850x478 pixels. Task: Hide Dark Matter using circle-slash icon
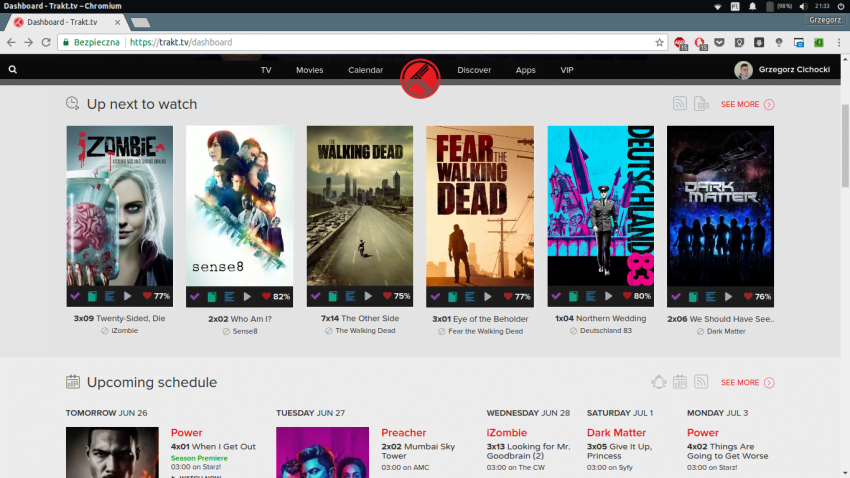pos(700,331)
